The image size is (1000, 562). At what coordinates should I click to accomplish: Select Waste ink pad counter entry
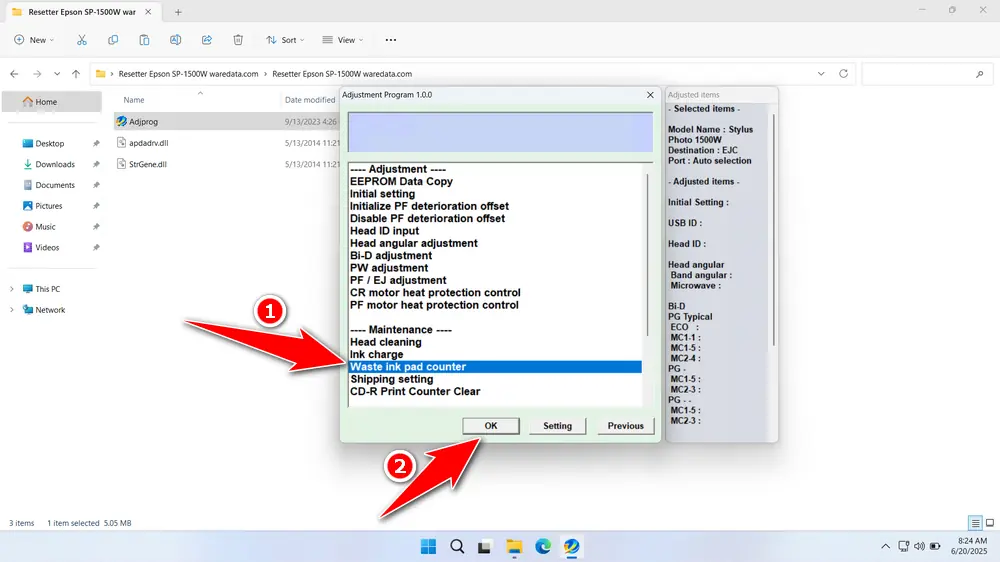click(x=495, y=367)
